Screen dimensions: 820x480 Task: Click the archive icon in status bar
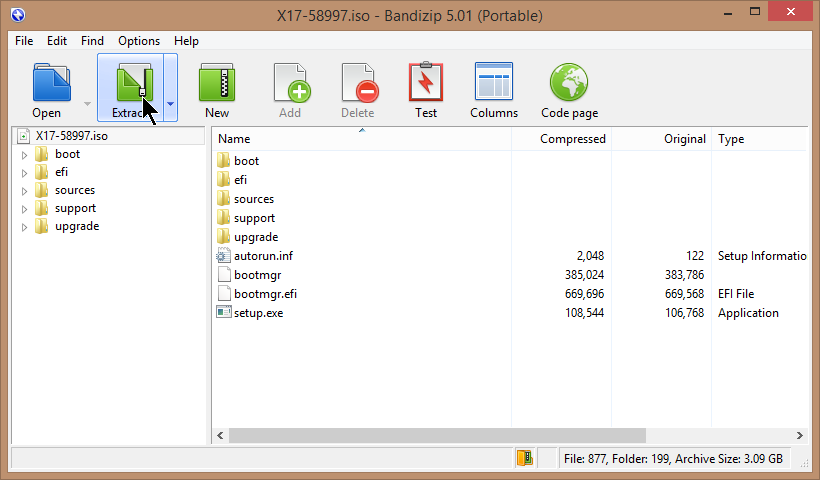[525, 458]
